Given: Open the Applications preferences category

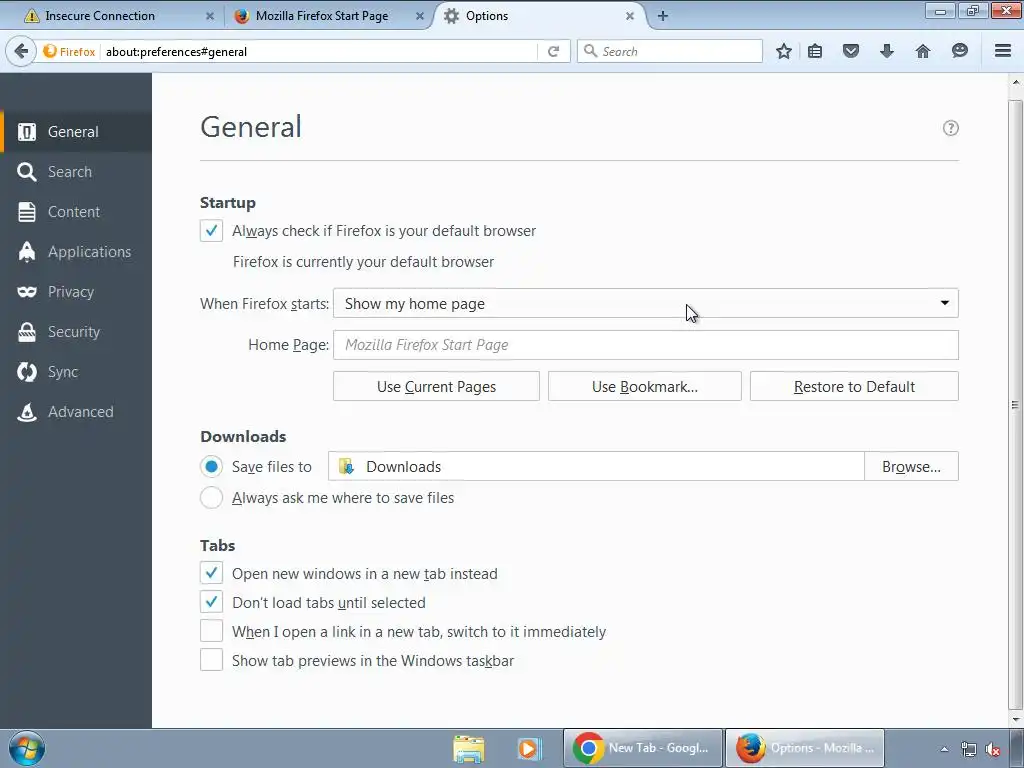Looking at the screenshot, I should [x=76, y=251].
